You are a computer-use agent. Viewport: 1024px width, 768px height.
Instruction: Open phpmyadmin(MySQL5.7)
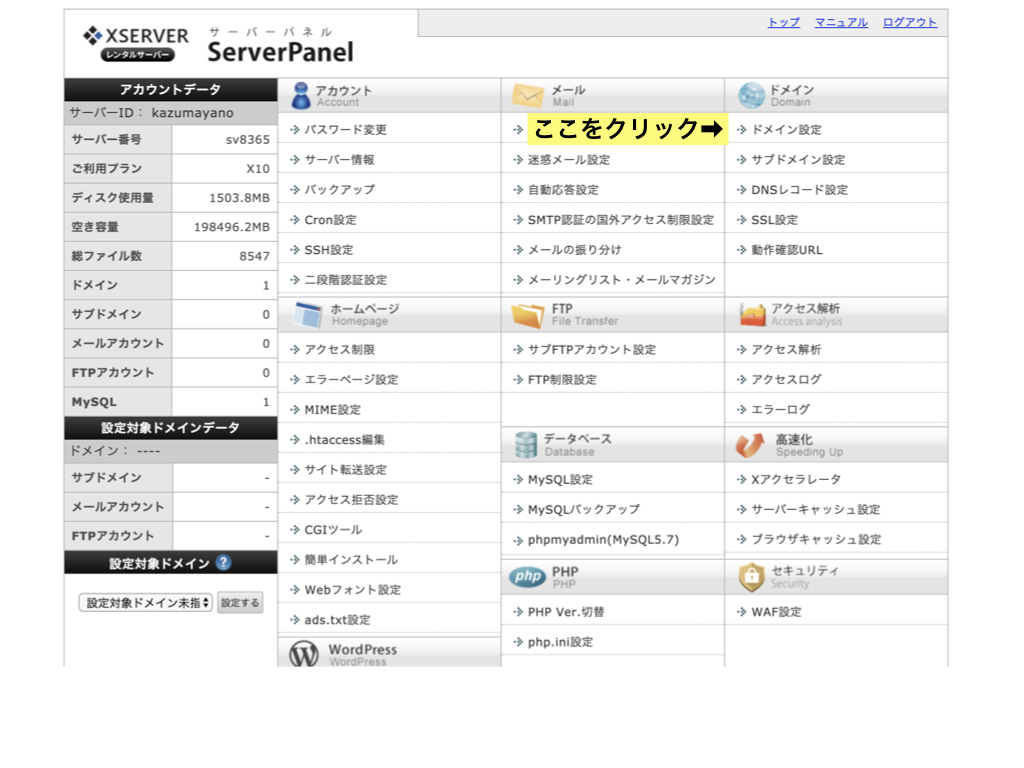coord(603,540)
